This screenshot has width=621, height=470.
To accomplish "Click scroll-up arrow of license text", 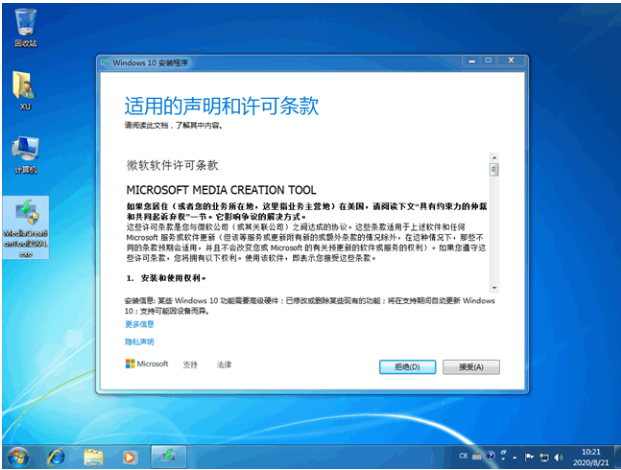I will coord(493,158).
